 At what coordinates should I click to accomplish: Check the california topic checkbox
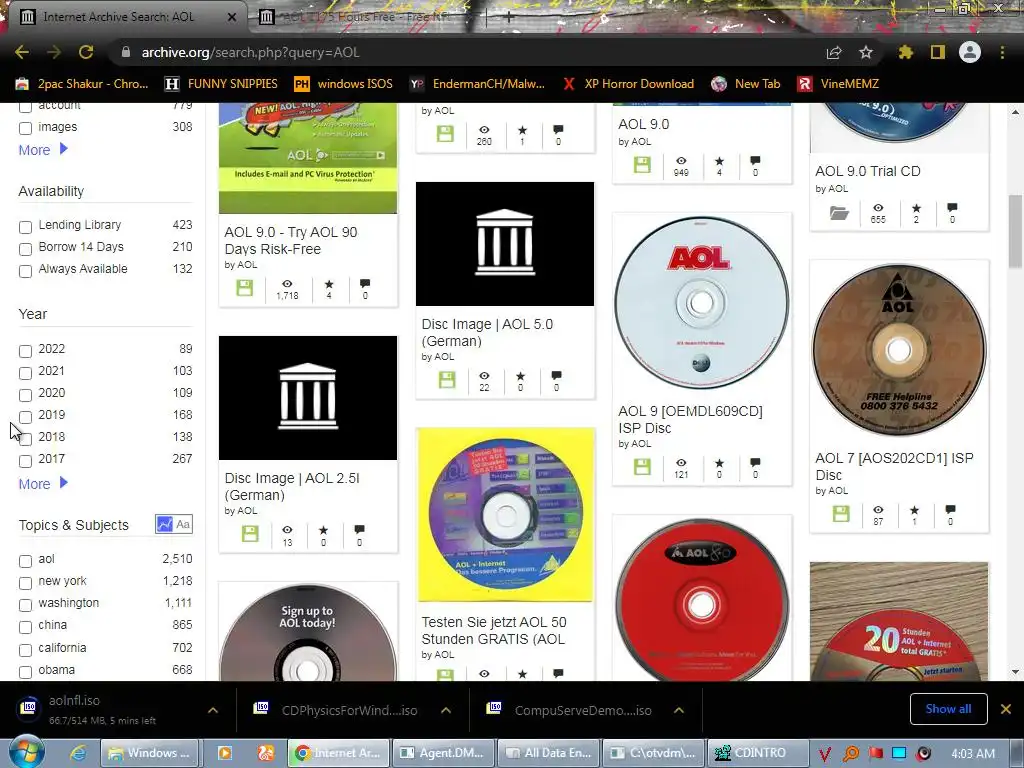coord(25,650)
